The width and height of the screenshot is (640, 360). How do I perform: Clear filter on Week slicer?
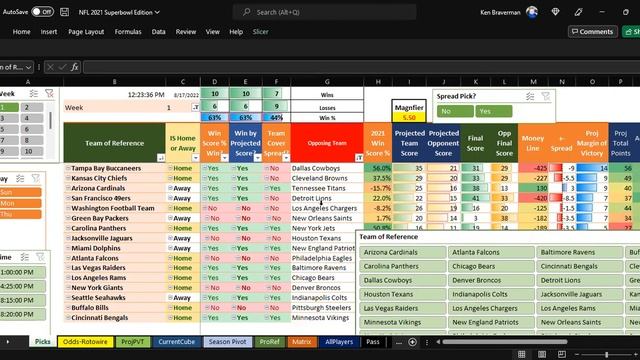tap(49, 93)
